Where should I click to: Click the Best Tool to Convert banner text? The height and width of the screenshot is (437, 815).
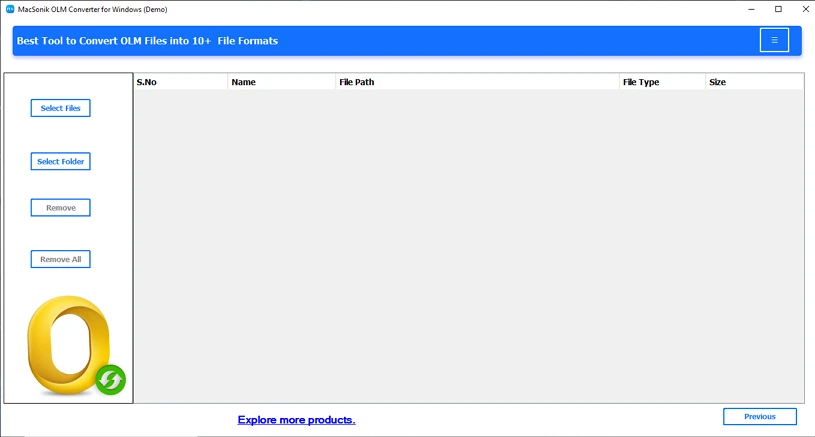tap(147, 41)
